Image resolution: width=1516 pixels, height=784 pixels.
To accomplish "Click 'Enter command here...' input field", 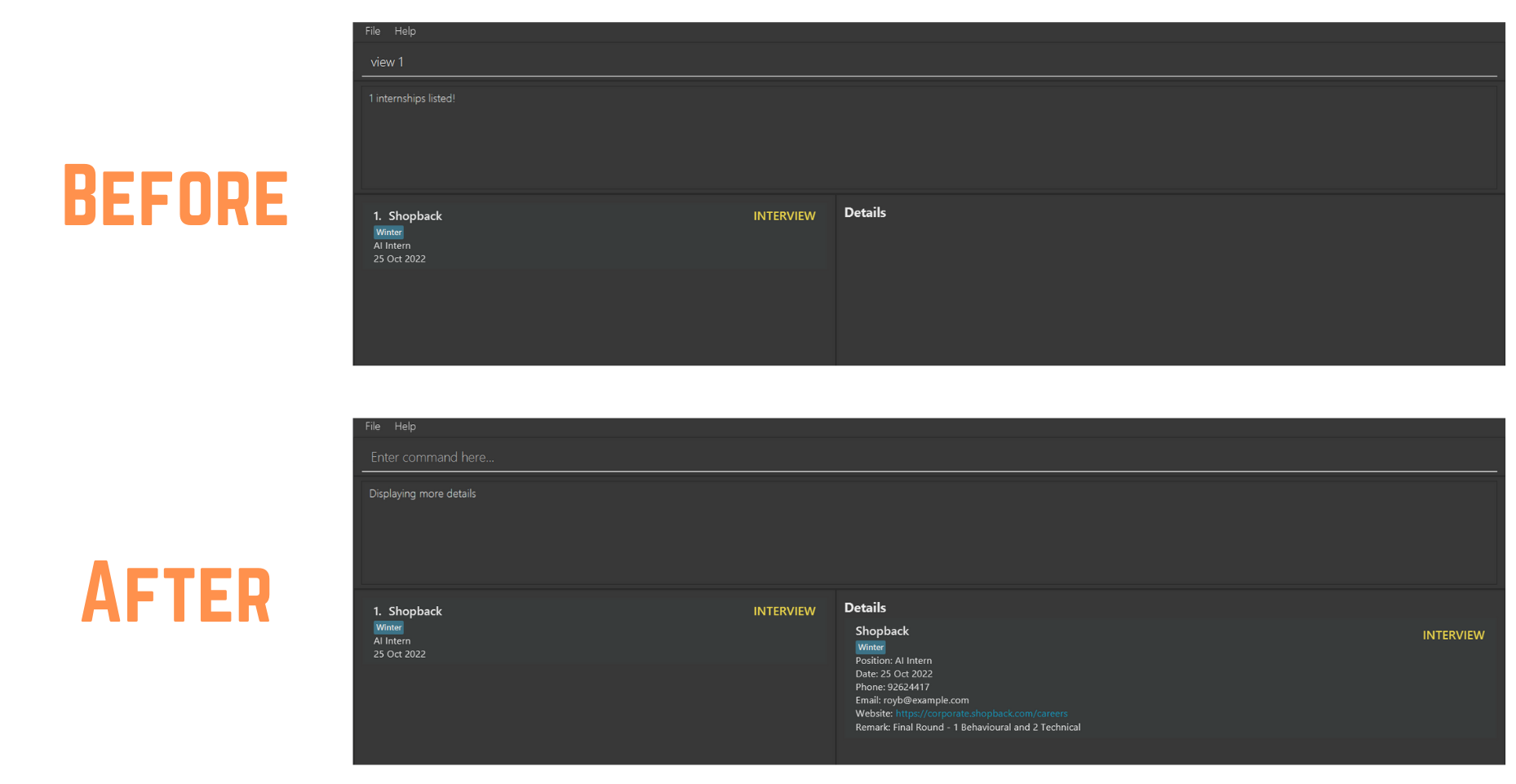I will [x=929, y=457].
